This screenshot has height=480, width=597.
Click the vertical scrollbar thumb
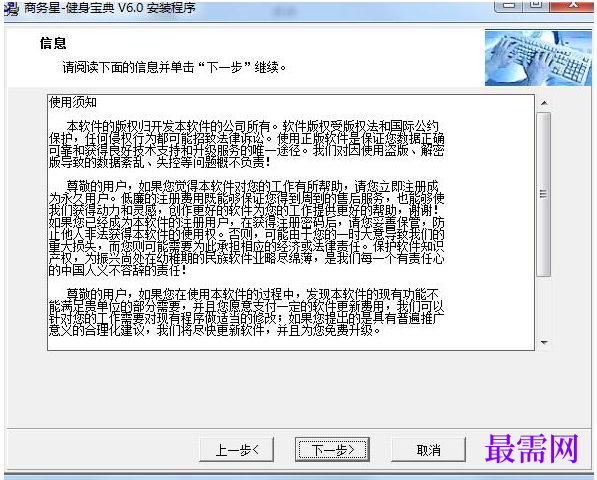point(544,194)
